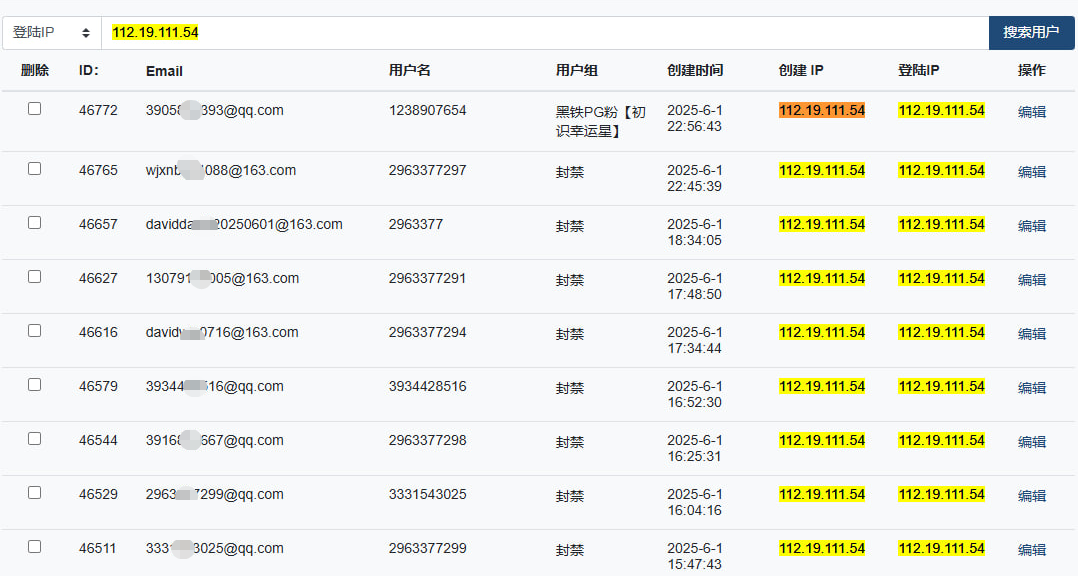
Task: Click the 用户组 column header
Action: [x=577, y=70]
